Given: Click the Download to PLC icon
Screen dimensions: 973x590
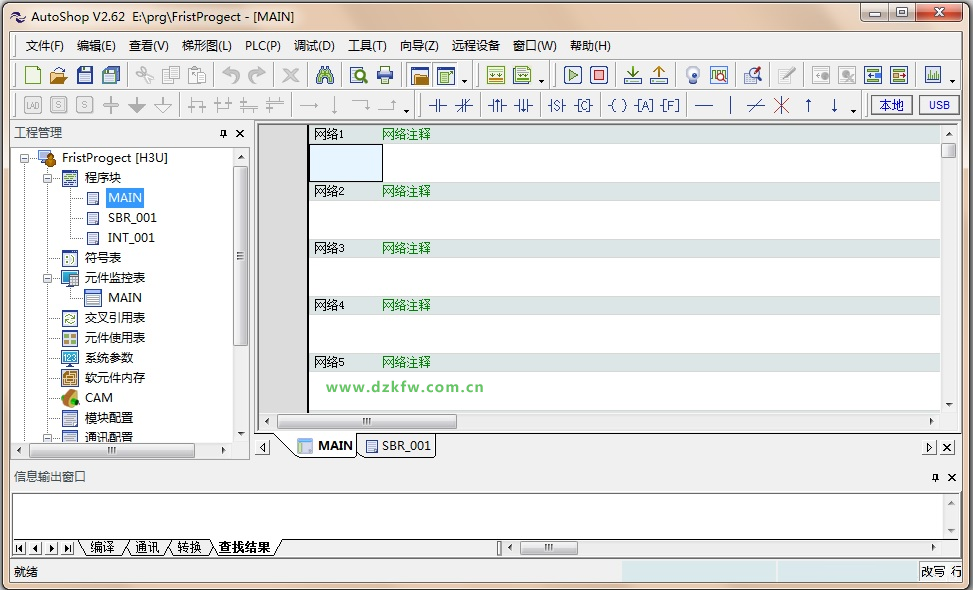Looking at the screenshot, I should (633, 75).
